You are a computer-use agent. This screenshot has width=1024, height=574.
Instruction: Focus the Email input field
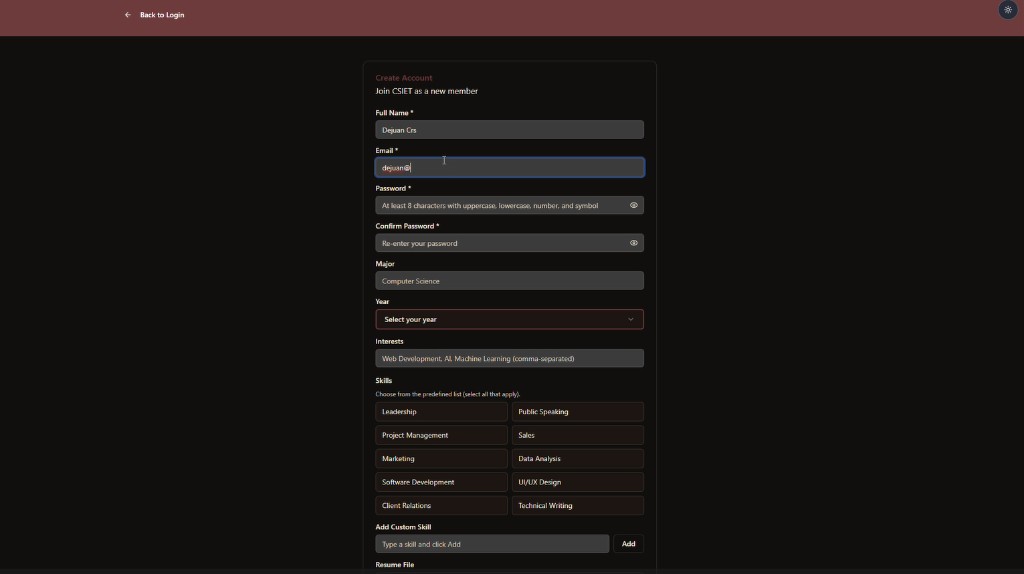click(509, 168)
